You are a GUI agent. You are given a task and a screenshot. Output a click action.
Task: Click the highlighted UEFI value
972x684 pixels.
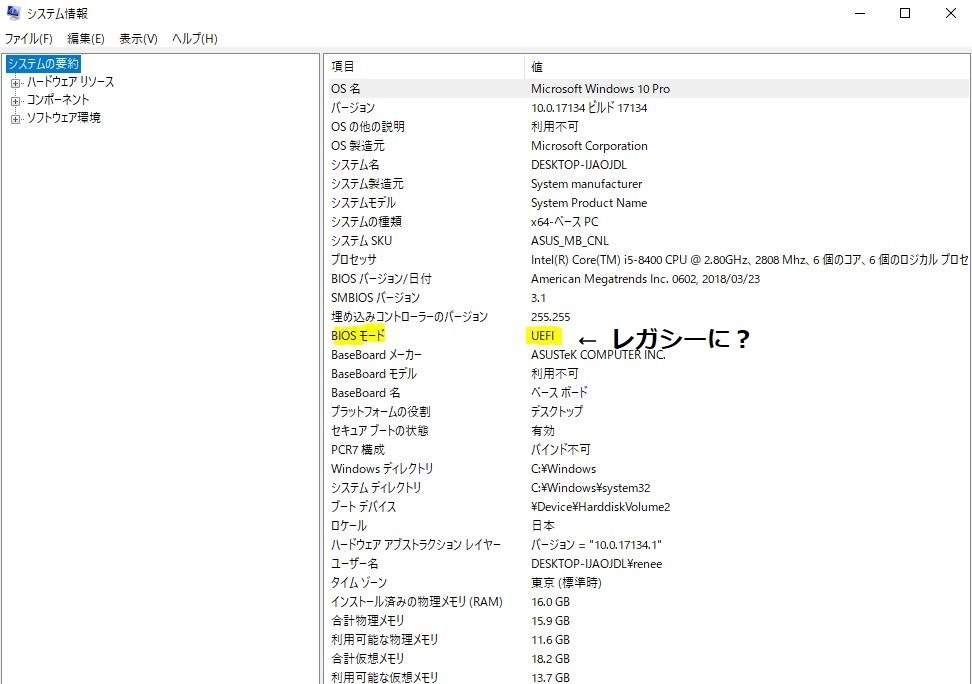[x=543, y=335]
